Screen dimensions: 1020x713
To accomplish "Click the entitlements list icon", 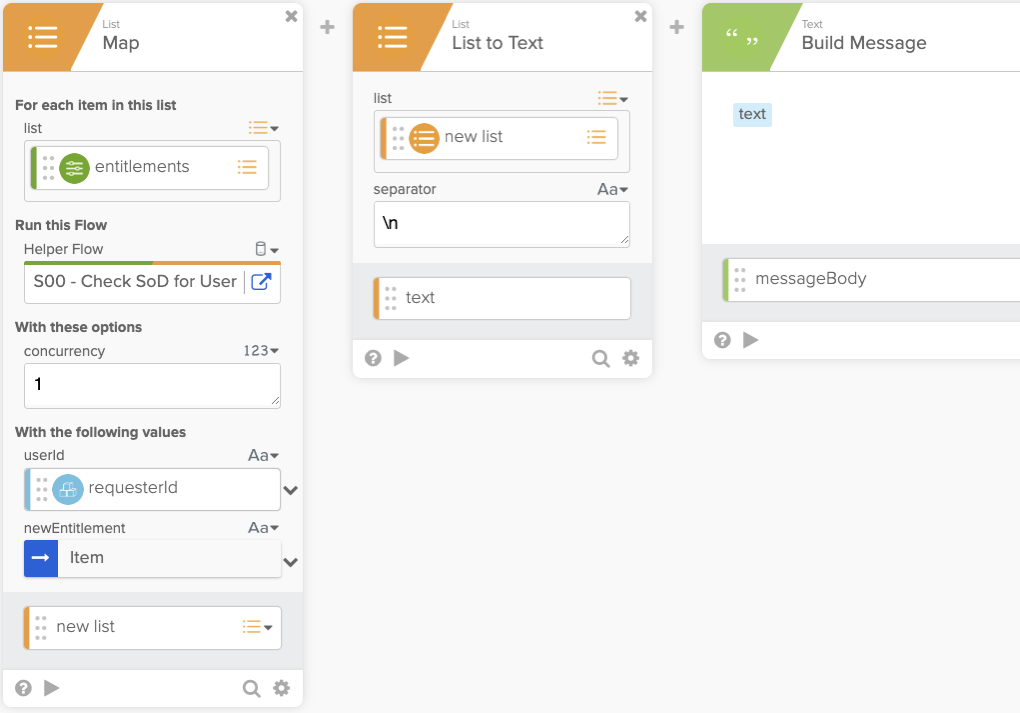I will 246,168.
